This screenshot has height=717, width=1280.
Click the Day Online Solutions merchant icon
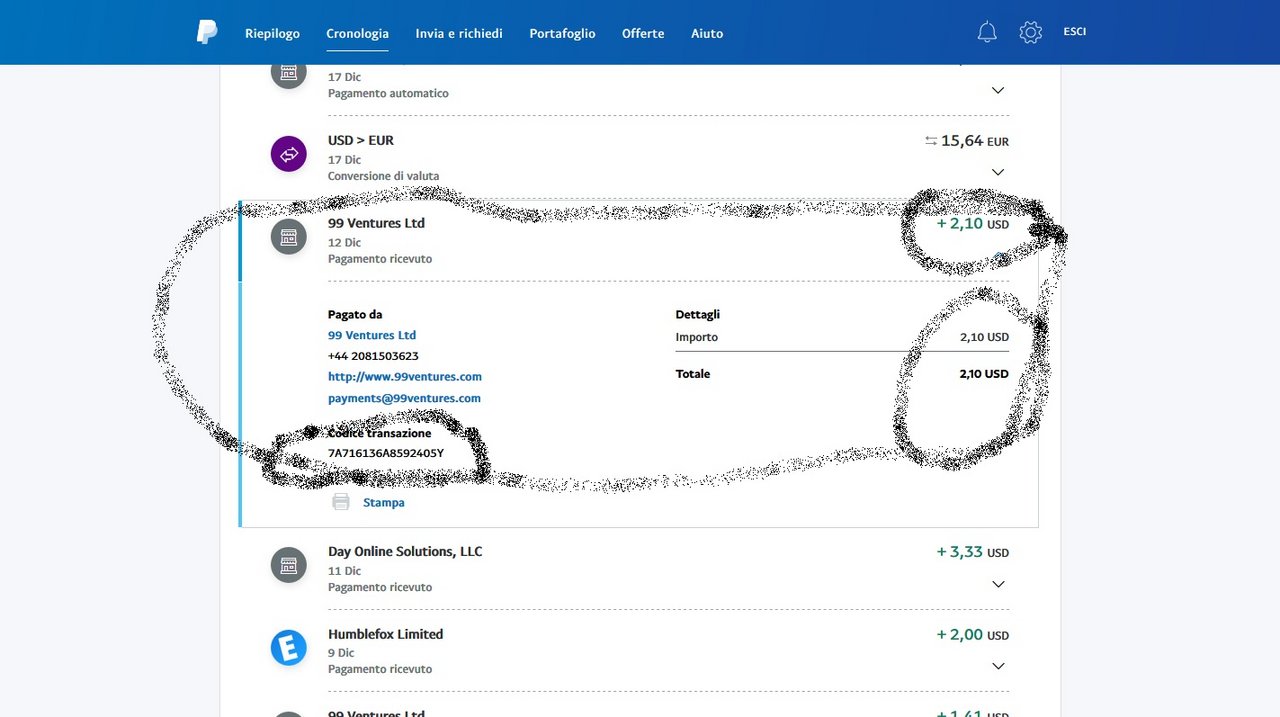(x=289, y=565)
